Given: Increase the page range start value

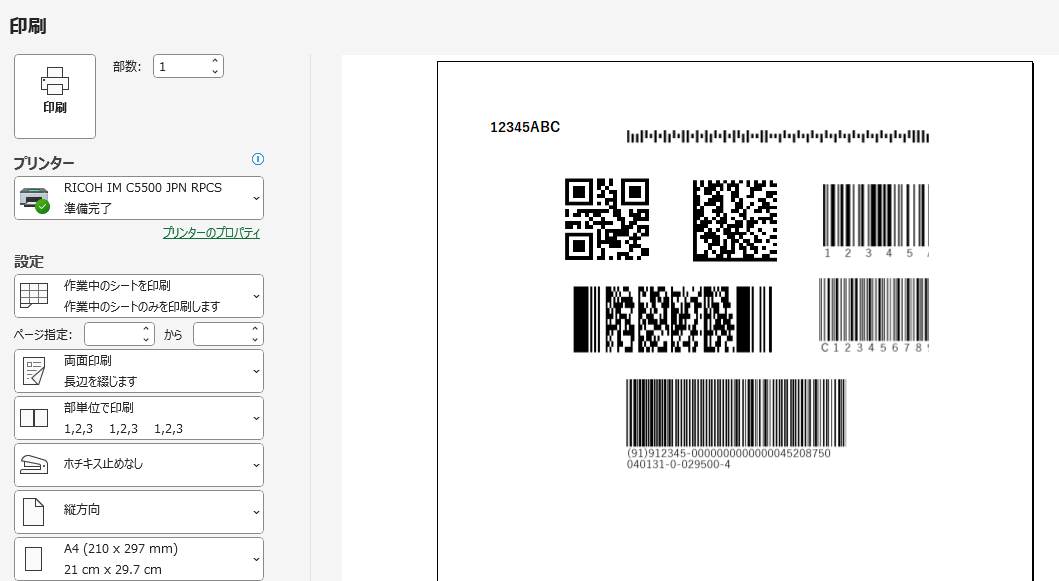Looking at the screenshot, I should (x=146, y=329).
